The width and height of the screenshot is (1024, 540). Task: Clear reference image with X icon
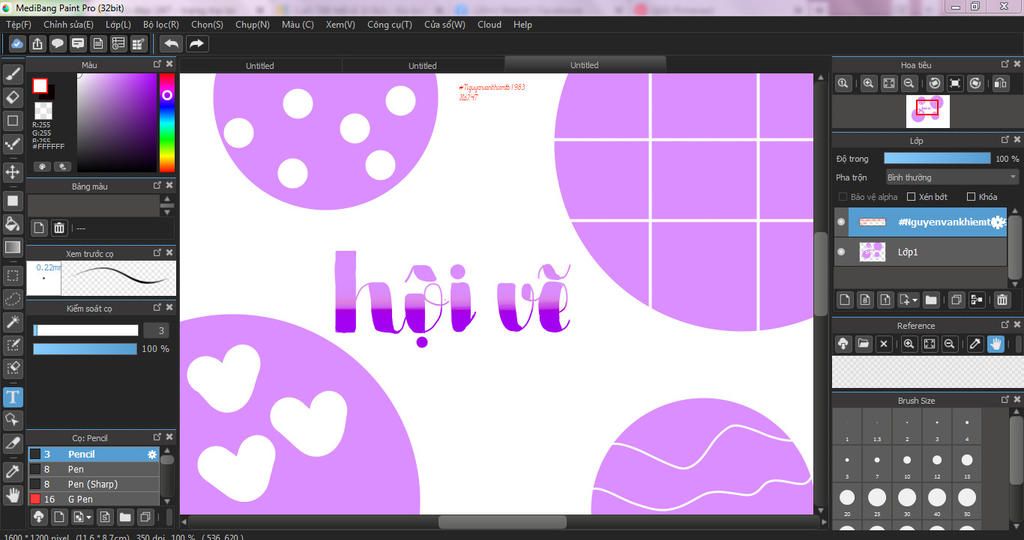tap(884, 343)
